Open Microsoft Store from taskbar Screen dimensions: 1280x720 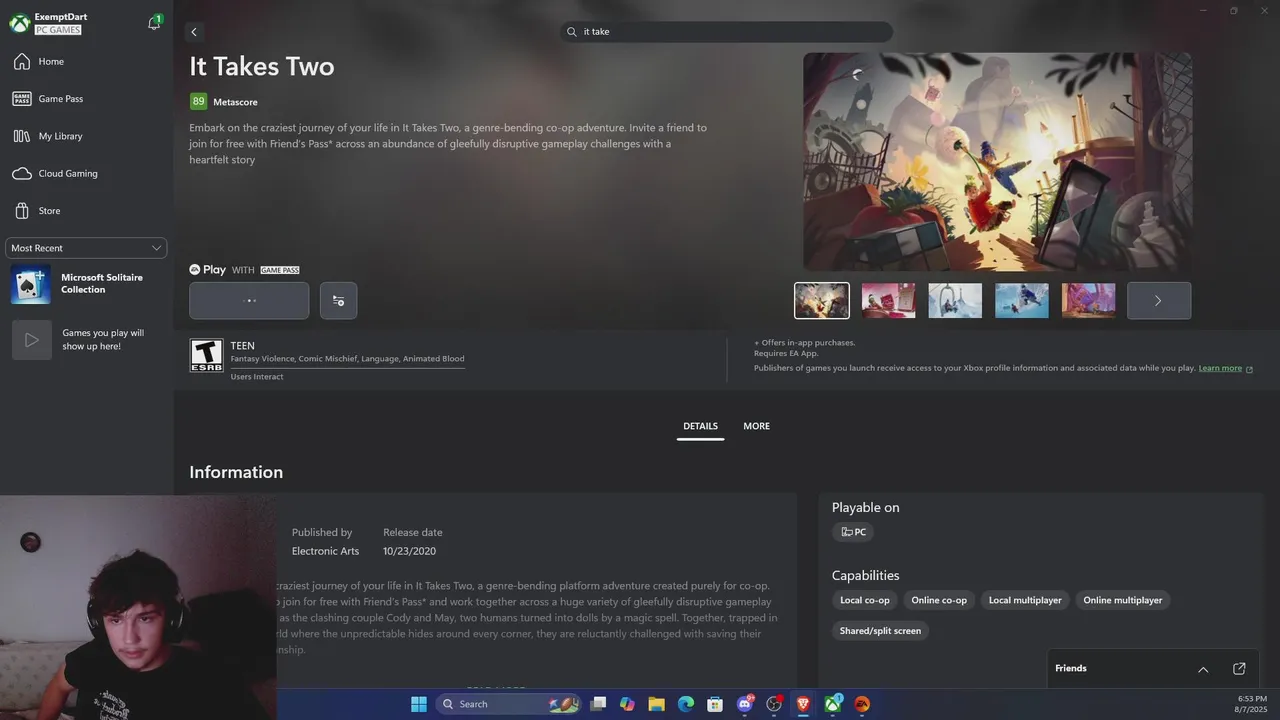click(715, 704)
